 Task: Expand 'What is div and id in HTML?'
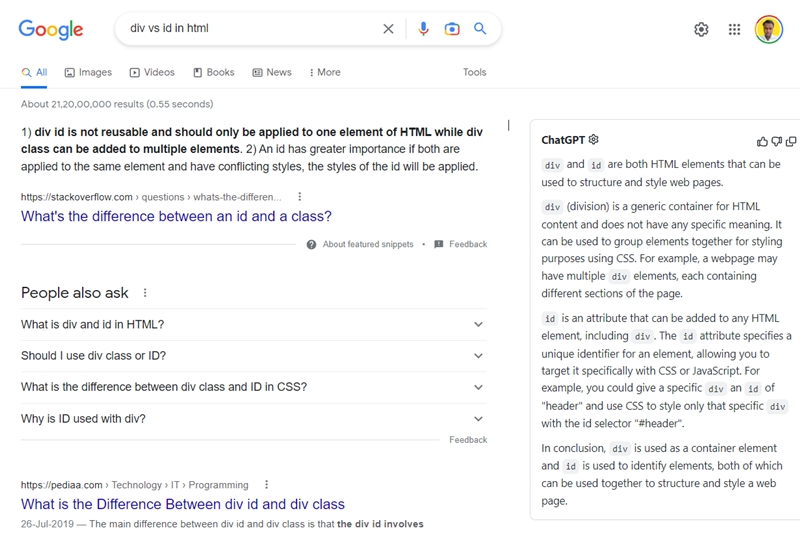point(254,324)
